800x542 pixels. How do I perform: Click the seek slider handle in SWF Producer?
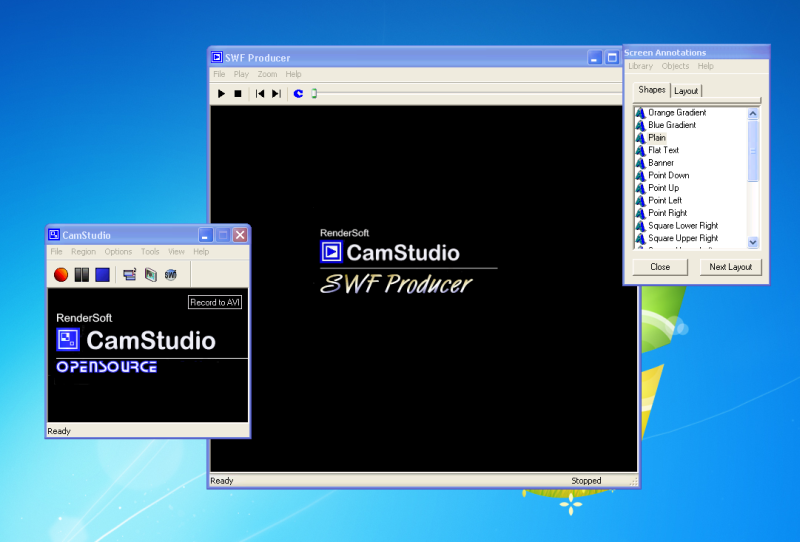(x=314, y=93)
